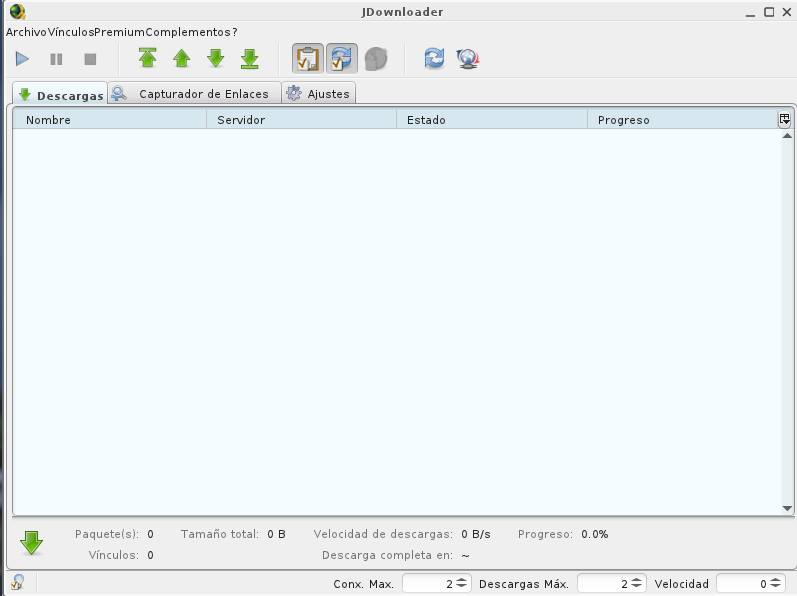Click the 'Velocidad de descargas:' label
Screen dimensions: 797x596
[383, 534]
